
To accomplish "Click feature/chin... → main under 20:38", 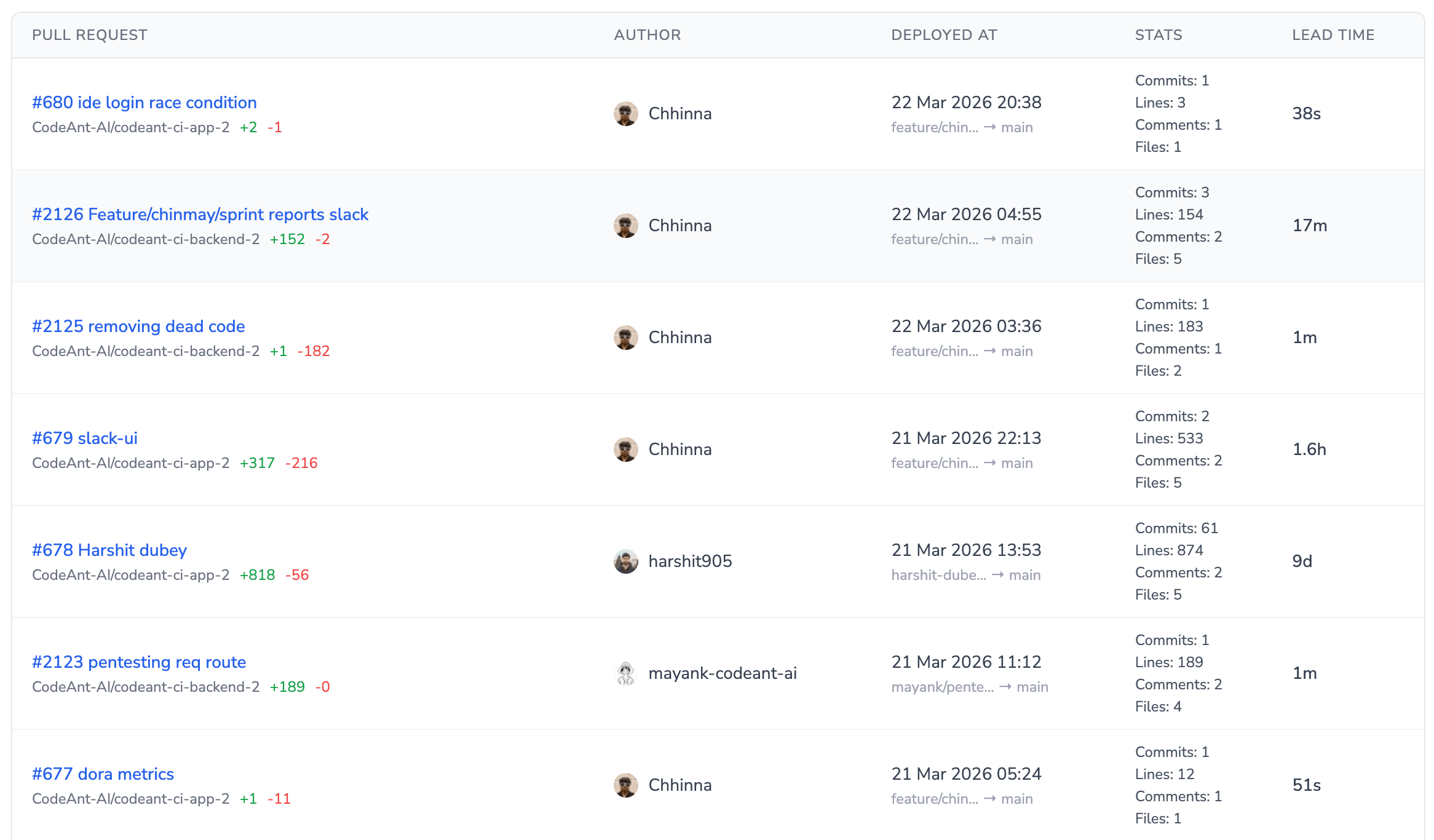I will tap(962, 127).
